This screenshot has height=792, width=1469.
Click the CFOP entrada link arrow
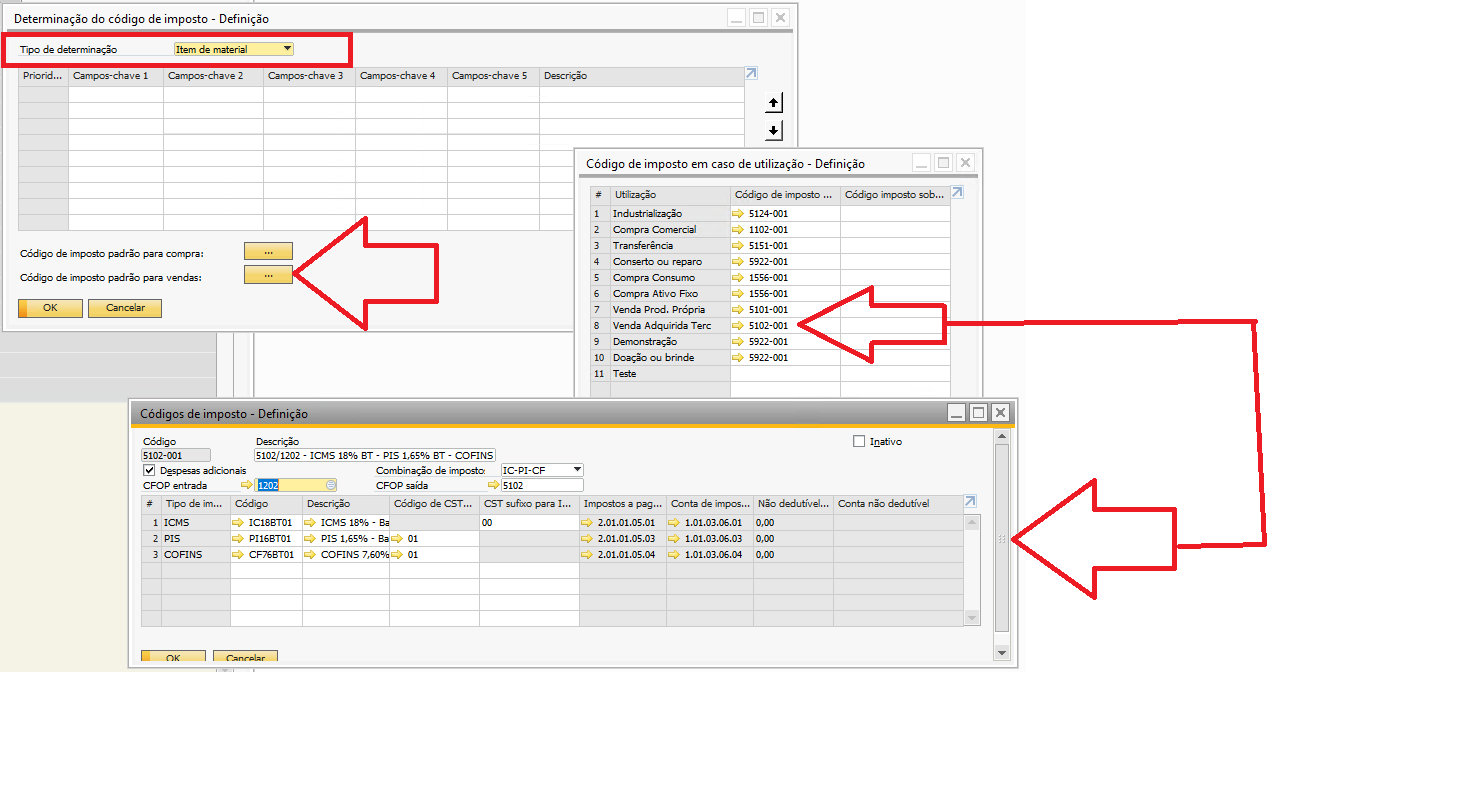click(x=246, y=485)
